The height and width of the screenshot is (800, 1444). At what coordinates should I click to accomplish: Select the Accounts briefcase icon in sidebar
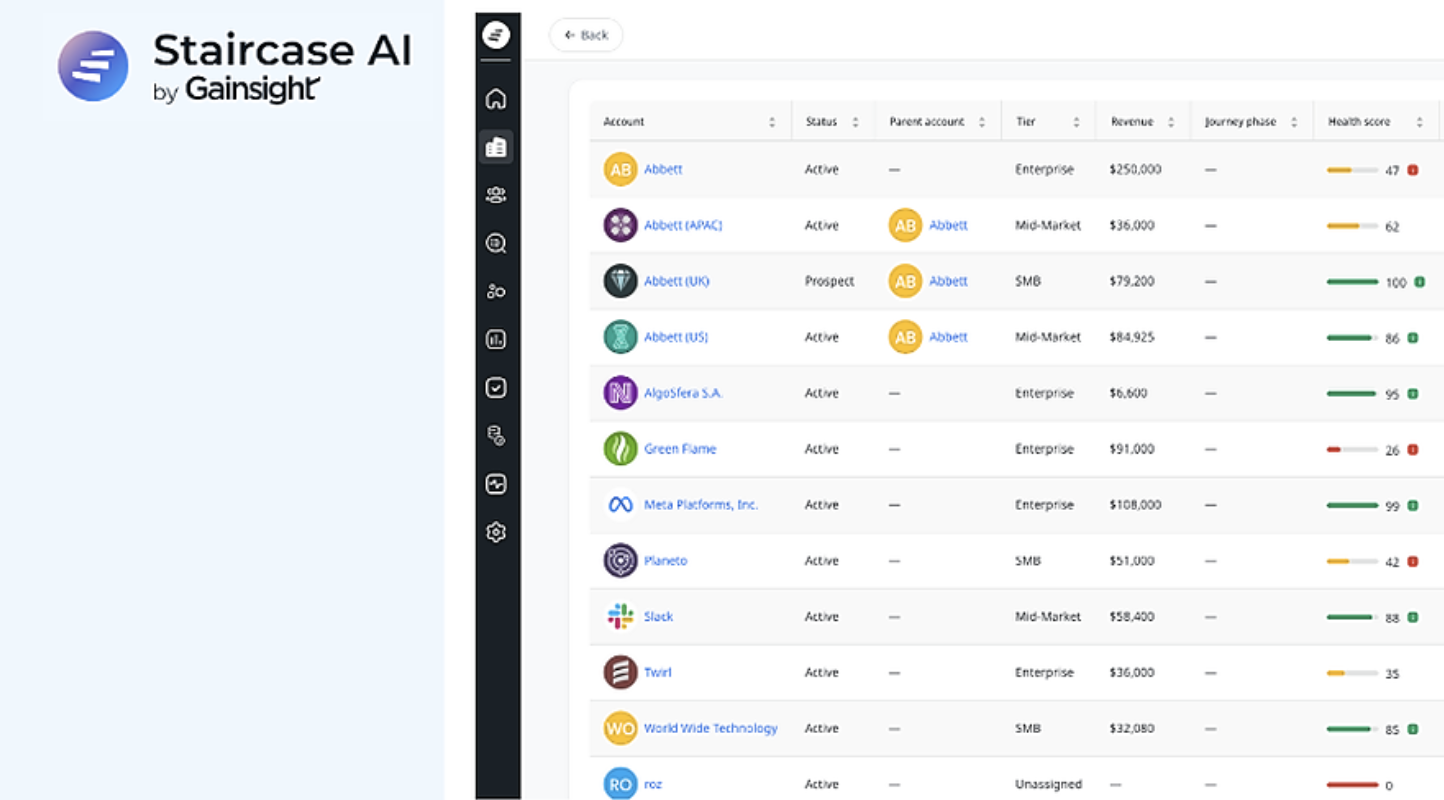(496, 146)
